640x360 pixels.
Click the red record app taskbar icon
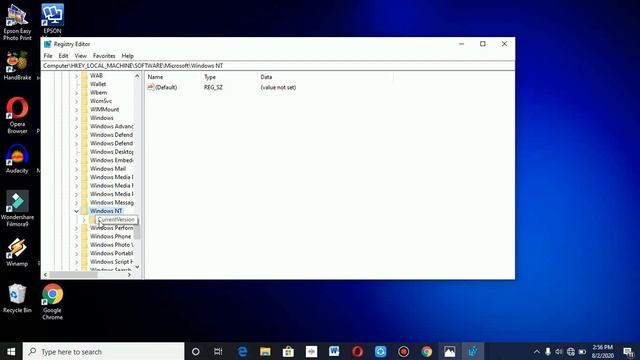pos(404,351)
